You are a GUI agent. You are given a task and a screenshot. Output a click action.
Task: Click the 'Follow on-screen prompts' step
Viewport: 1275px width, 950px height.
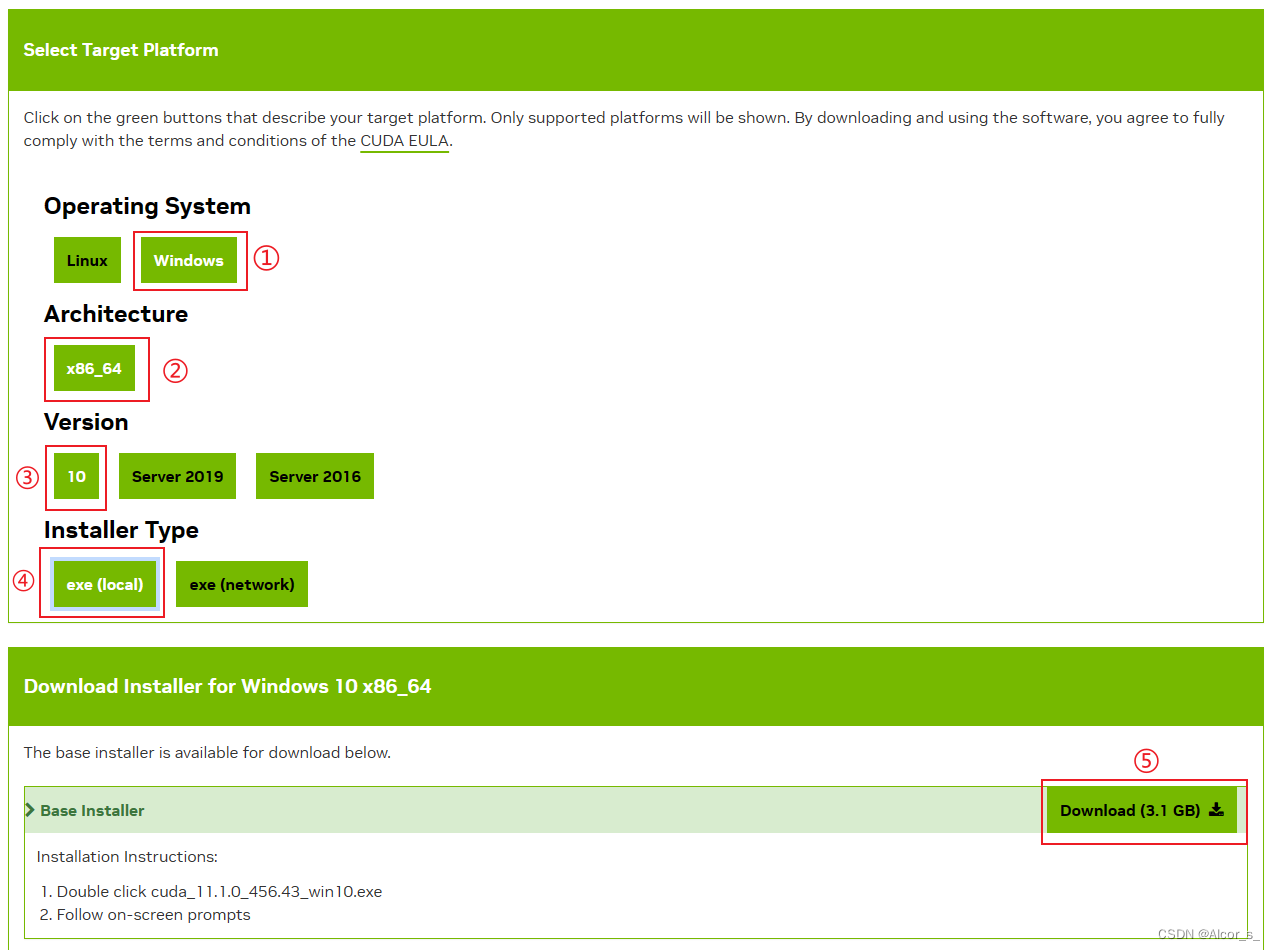[x=154, y=915]
